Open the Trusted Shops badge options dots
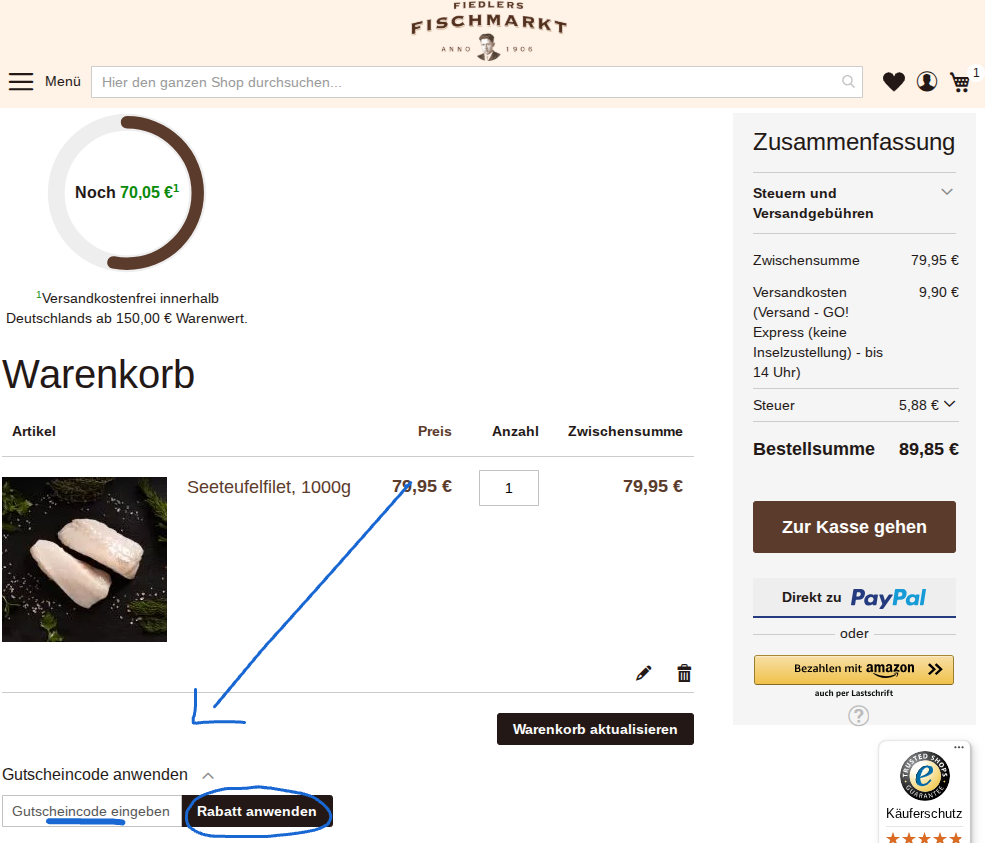Image resolution: width=985 pixels, height=843 pixels. [959, 748]
